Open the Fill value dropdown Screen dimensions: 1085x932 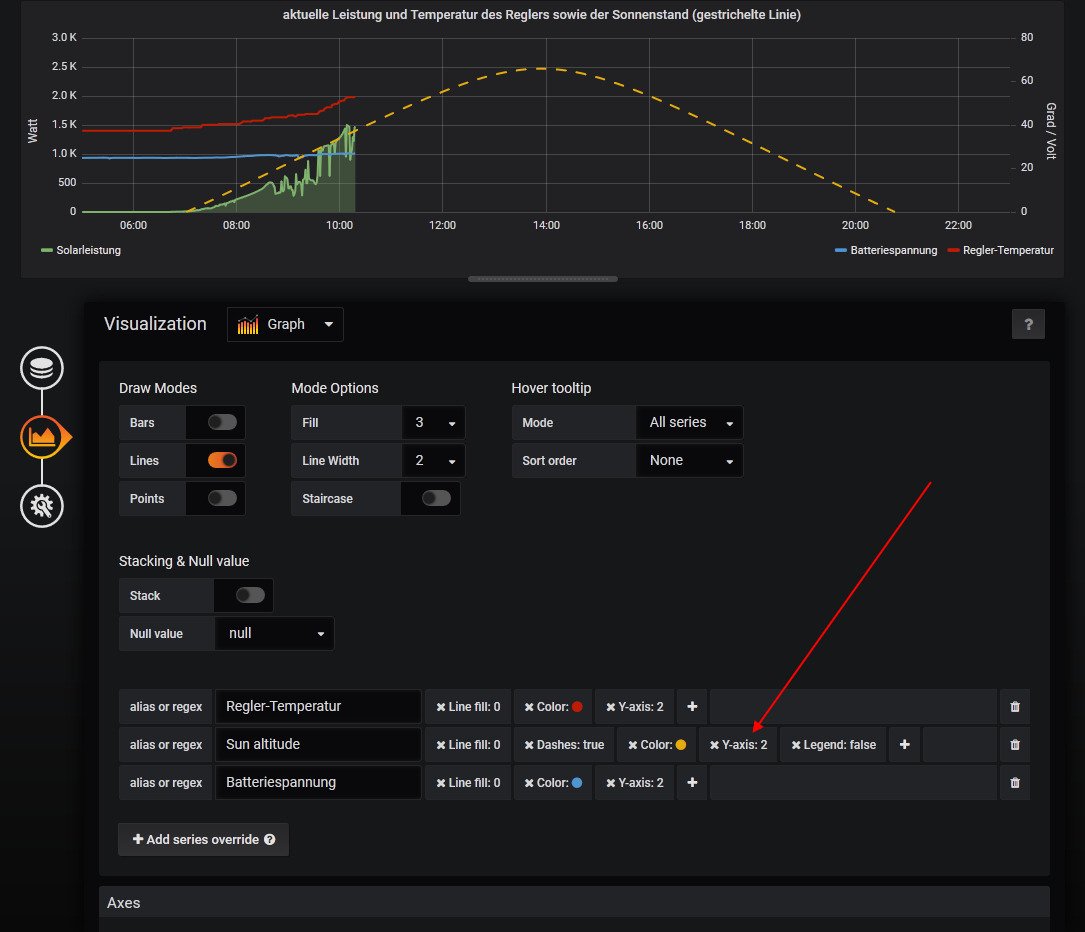coord(433,423)
